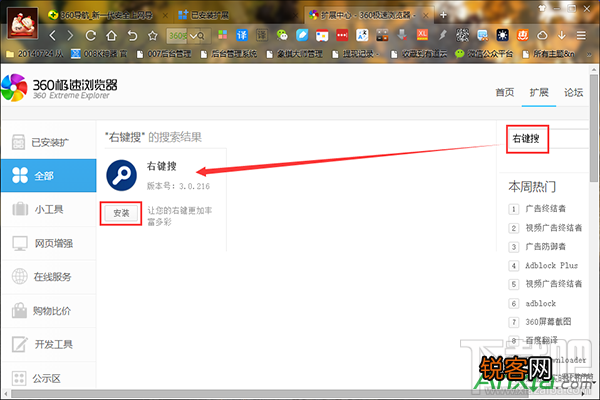Open the 首页 navigation link

click(505, 92)
